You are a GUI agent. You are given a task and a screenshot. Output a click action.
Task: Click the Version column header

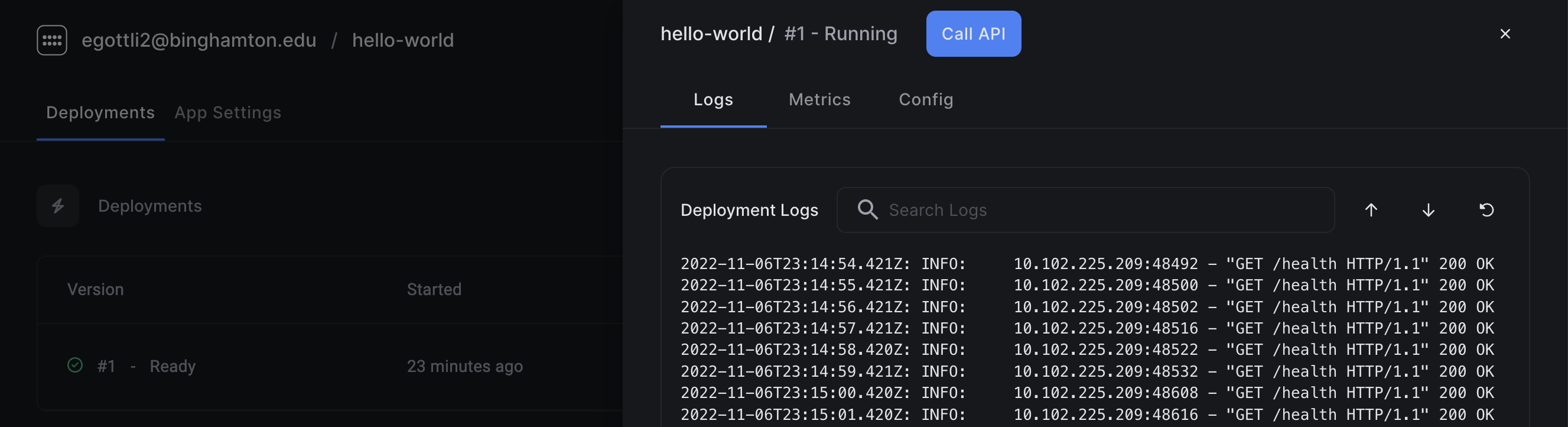(x=95, y=289)
